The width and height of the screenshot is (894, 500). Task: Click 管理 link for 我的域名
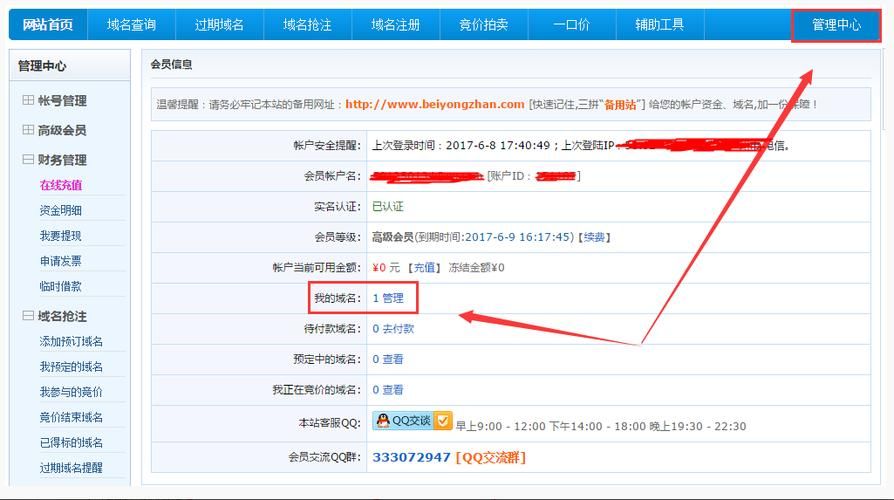point(393,298)
